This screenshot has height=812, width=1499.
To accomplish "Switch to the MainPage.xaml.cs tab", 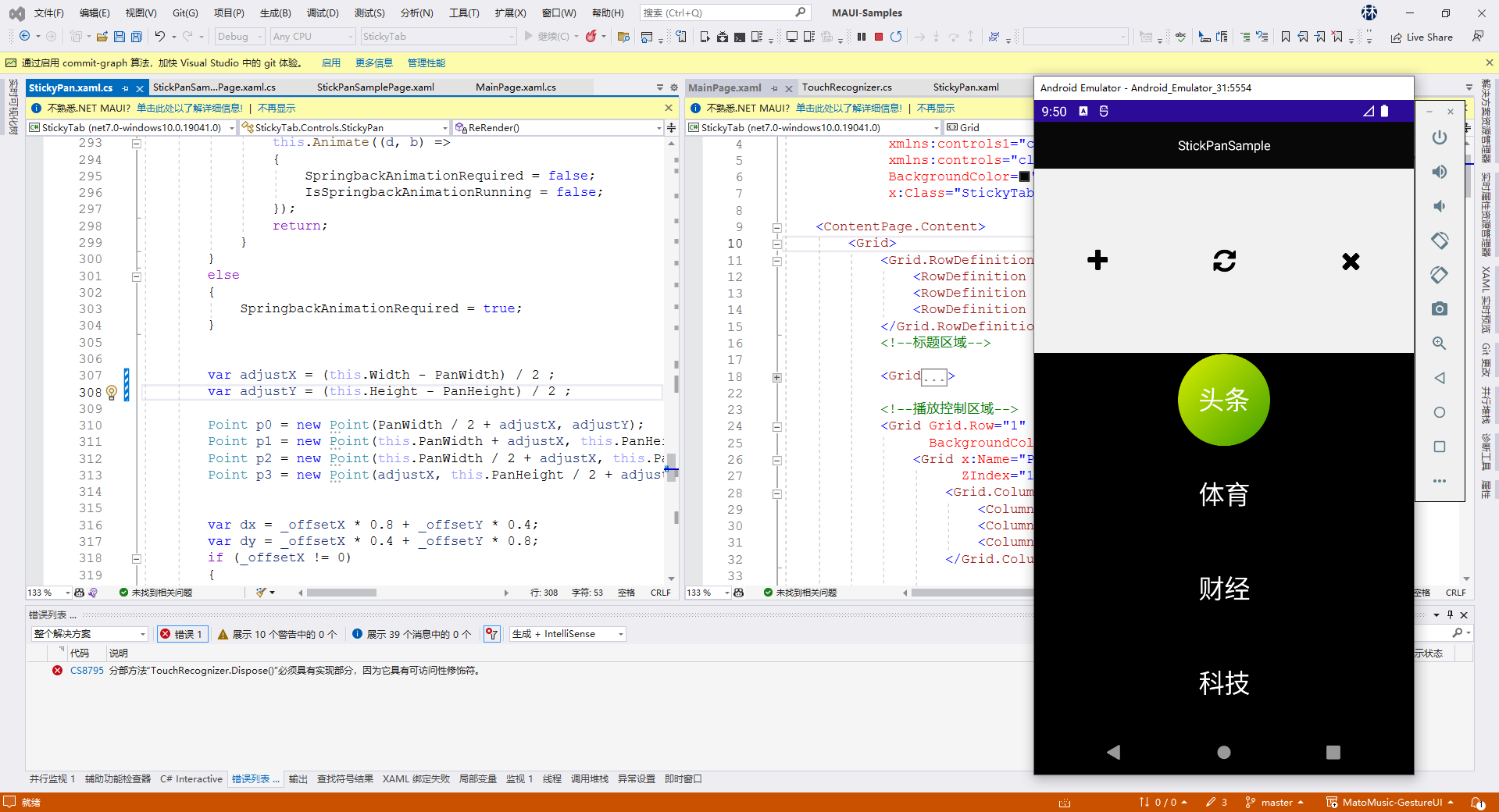I will pyautogui.click(x=516, y=87).
